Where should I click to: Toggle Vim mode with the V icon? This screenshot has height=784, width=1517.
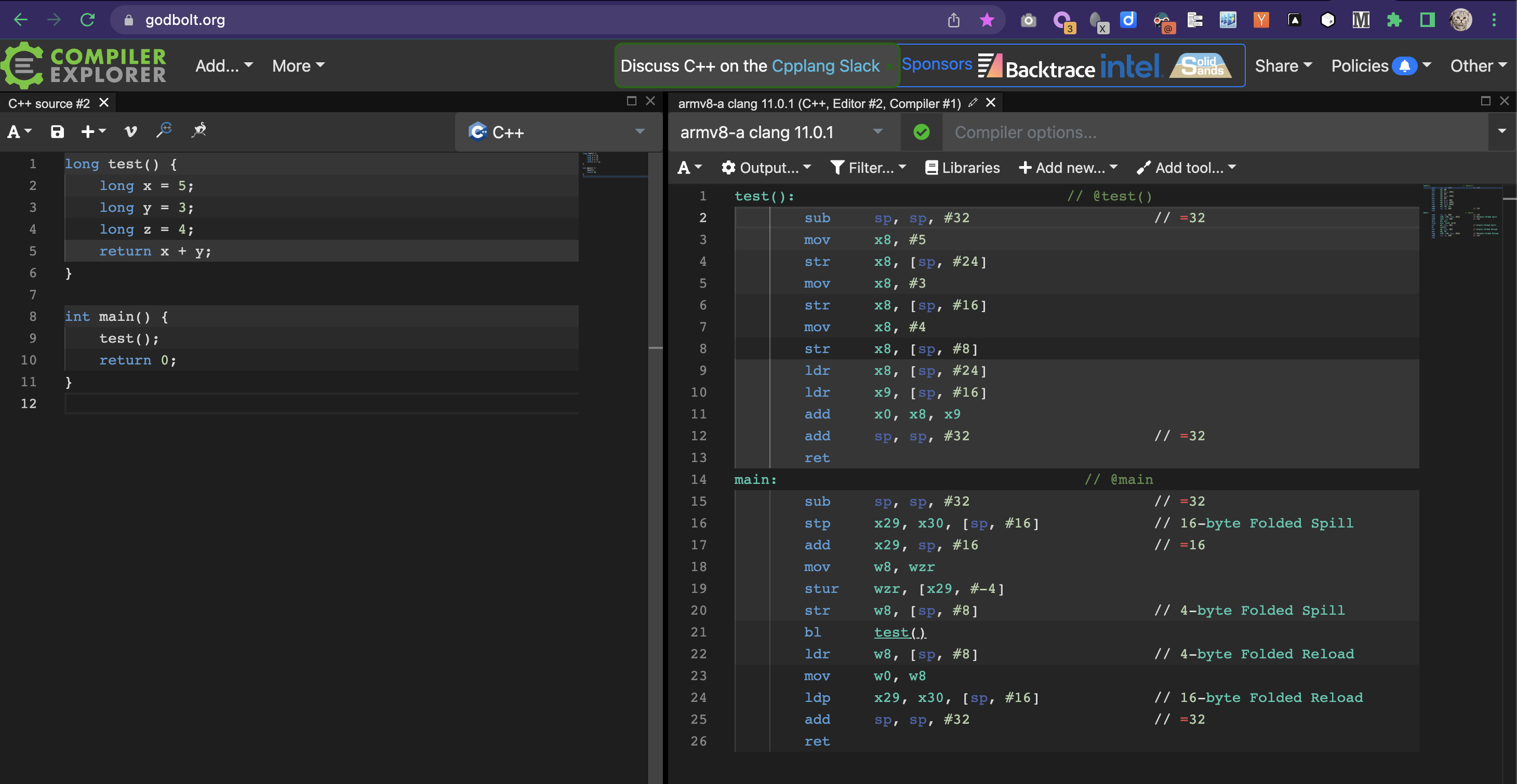tap(130, 131)
